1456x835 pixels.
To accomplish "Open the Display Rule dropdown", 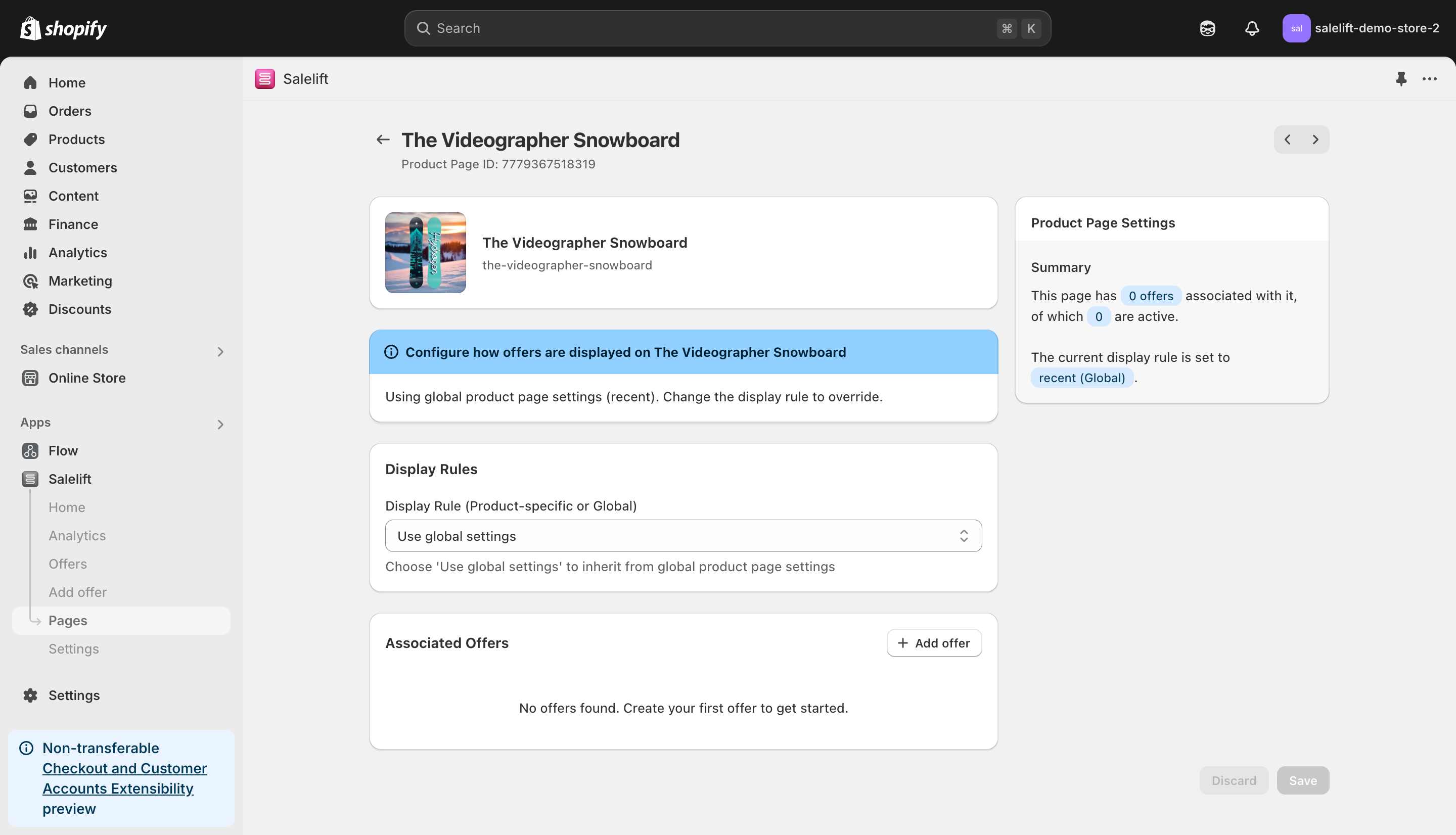I will 683,536.
